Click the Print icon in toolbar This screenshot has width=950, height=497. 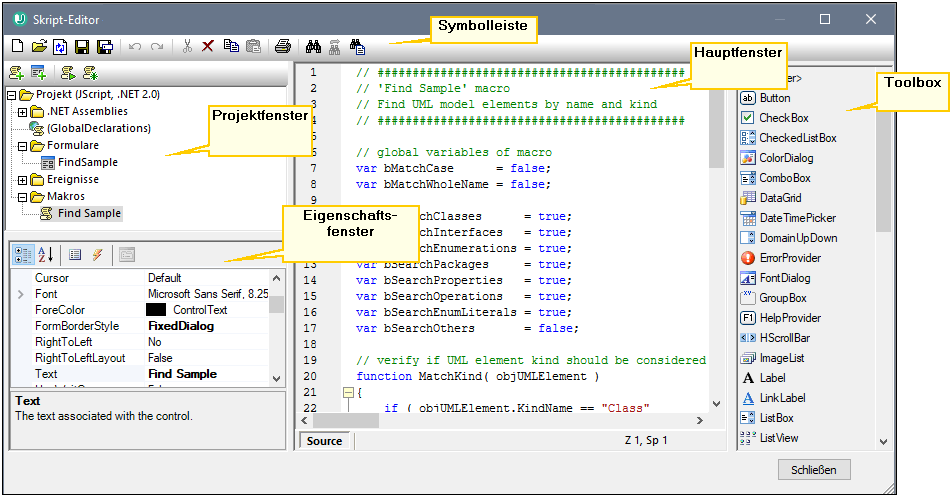click(x=283, y=46)
